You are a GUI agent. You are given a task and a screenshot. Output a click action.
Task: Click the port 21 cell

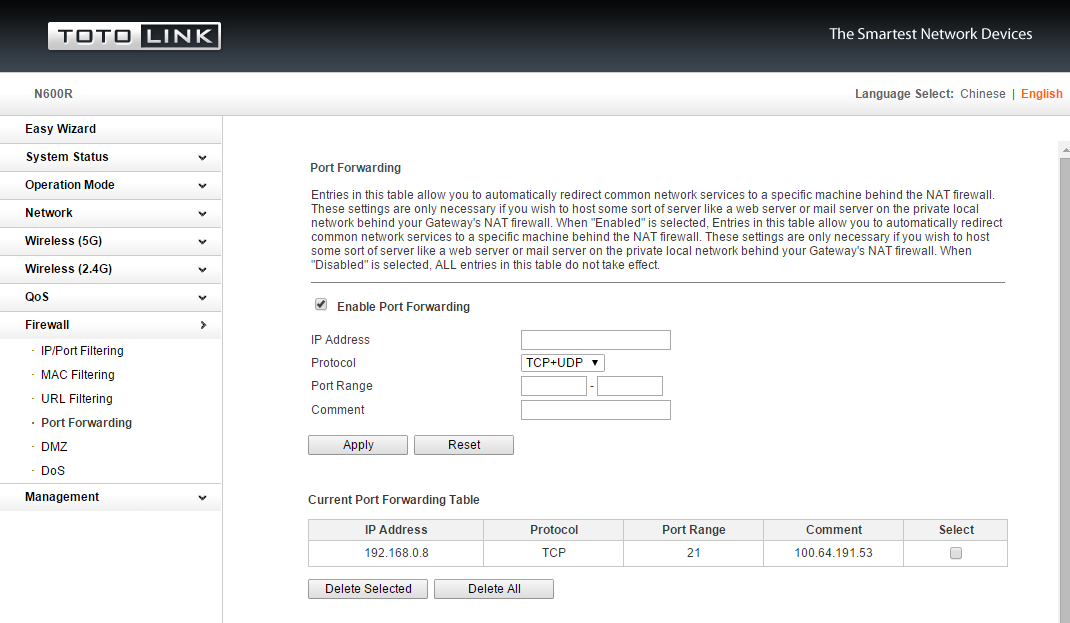(x=693, y=553)
